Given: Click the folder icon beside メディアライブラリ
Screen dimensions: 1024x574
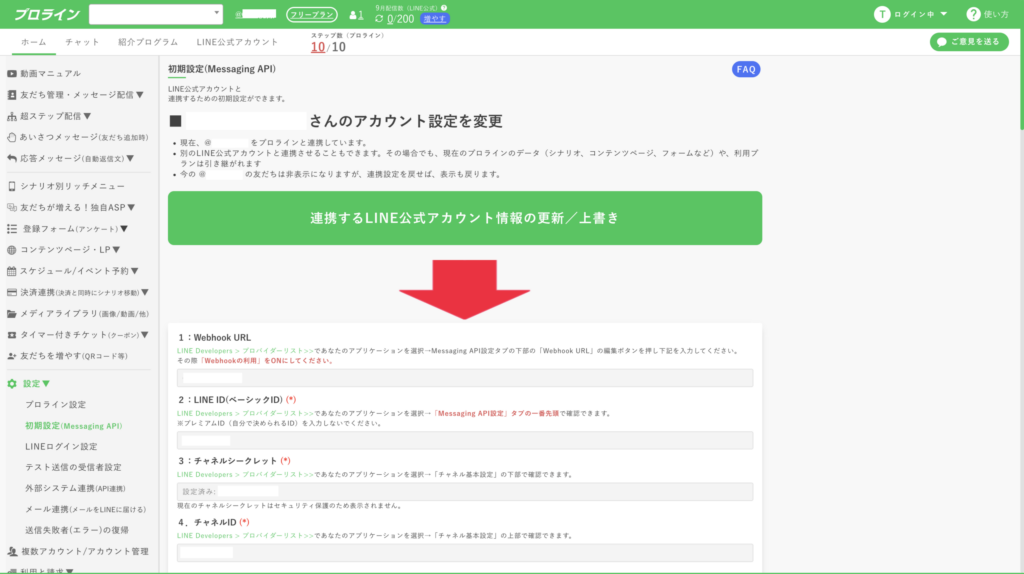Looking at the screenshot, I should tap(12, 313).
